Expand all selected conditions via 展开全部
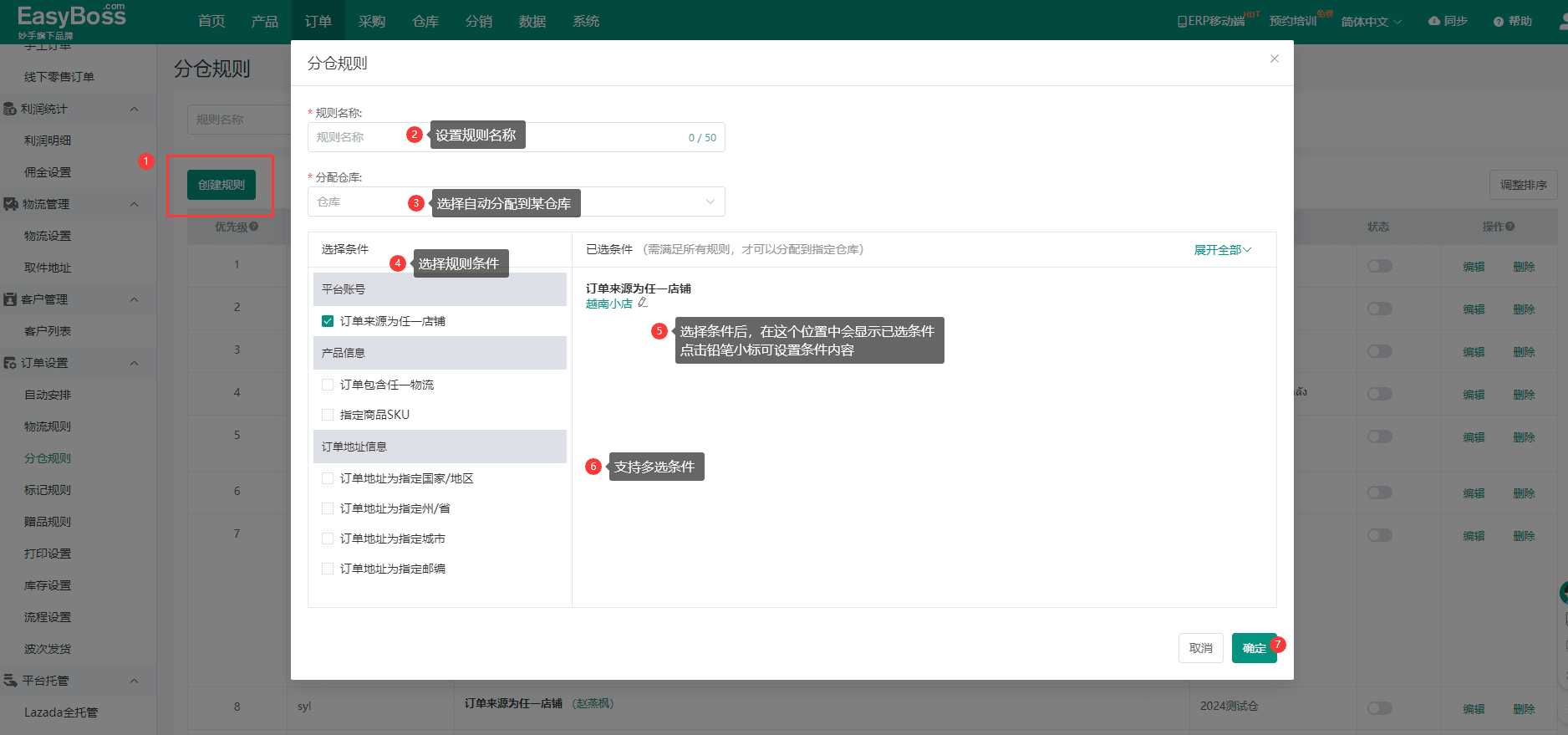The image size is (1568, 735). 1222,250
